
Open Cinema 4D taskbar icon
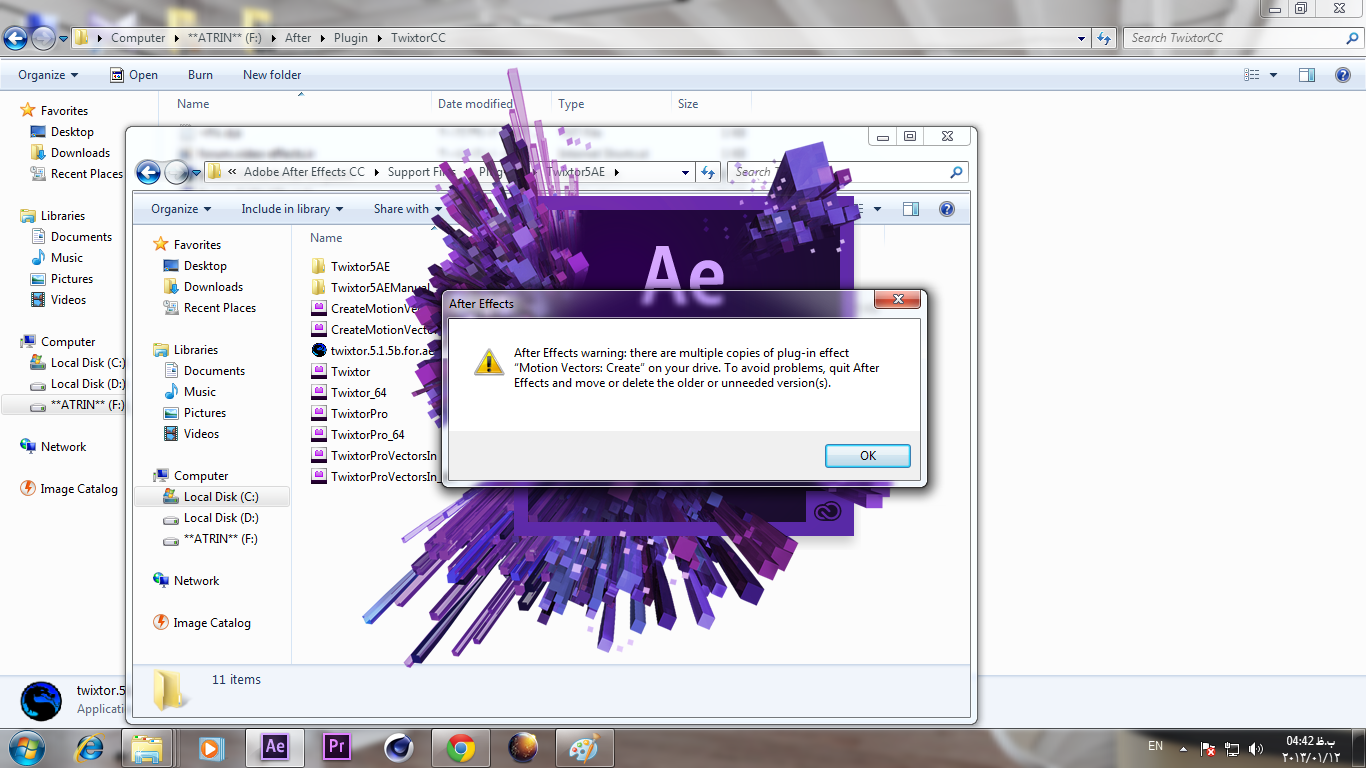pyautogui.click(x=399, y=747)
